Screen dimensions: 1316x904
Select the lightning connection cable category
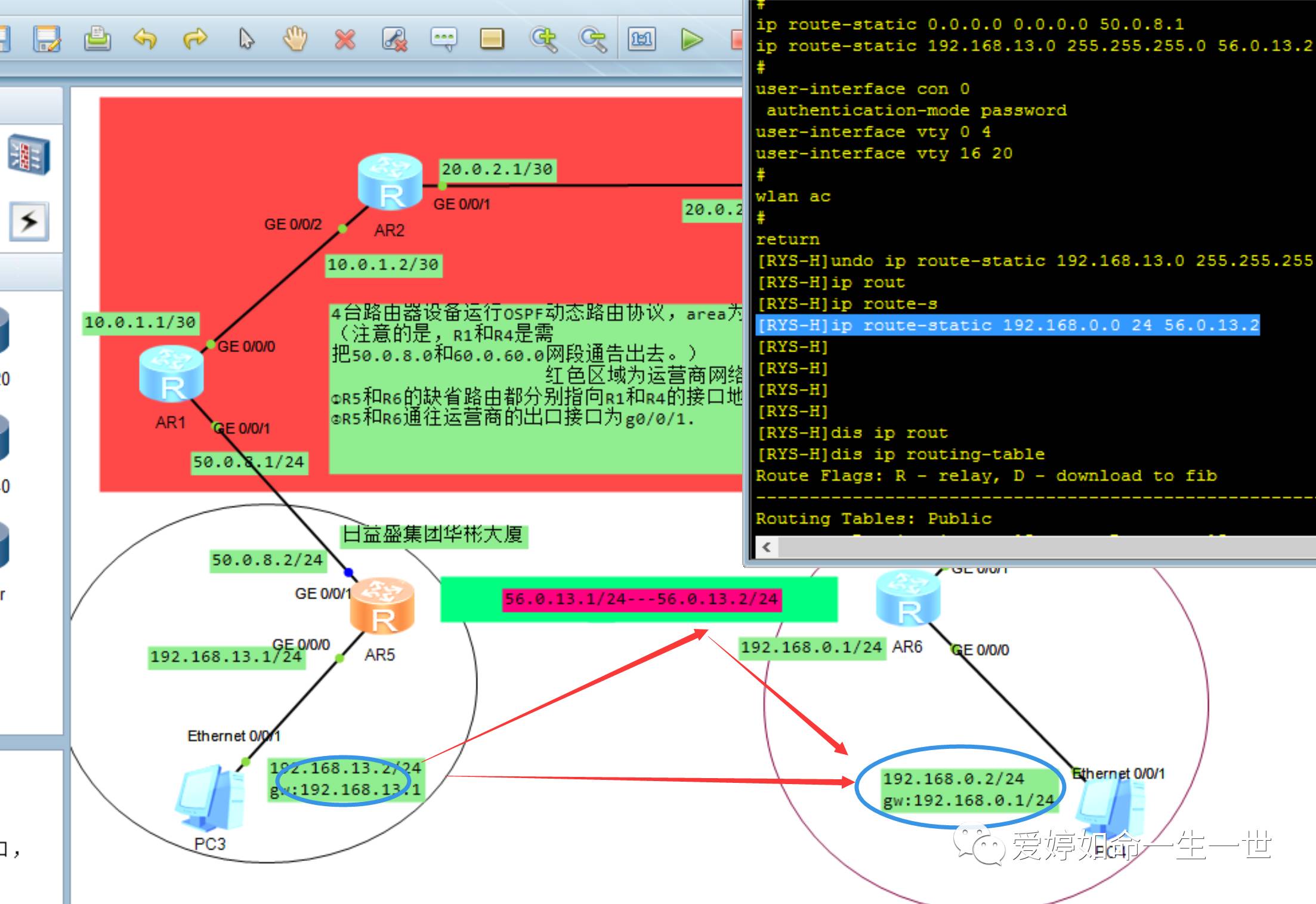tap(29, 222)
